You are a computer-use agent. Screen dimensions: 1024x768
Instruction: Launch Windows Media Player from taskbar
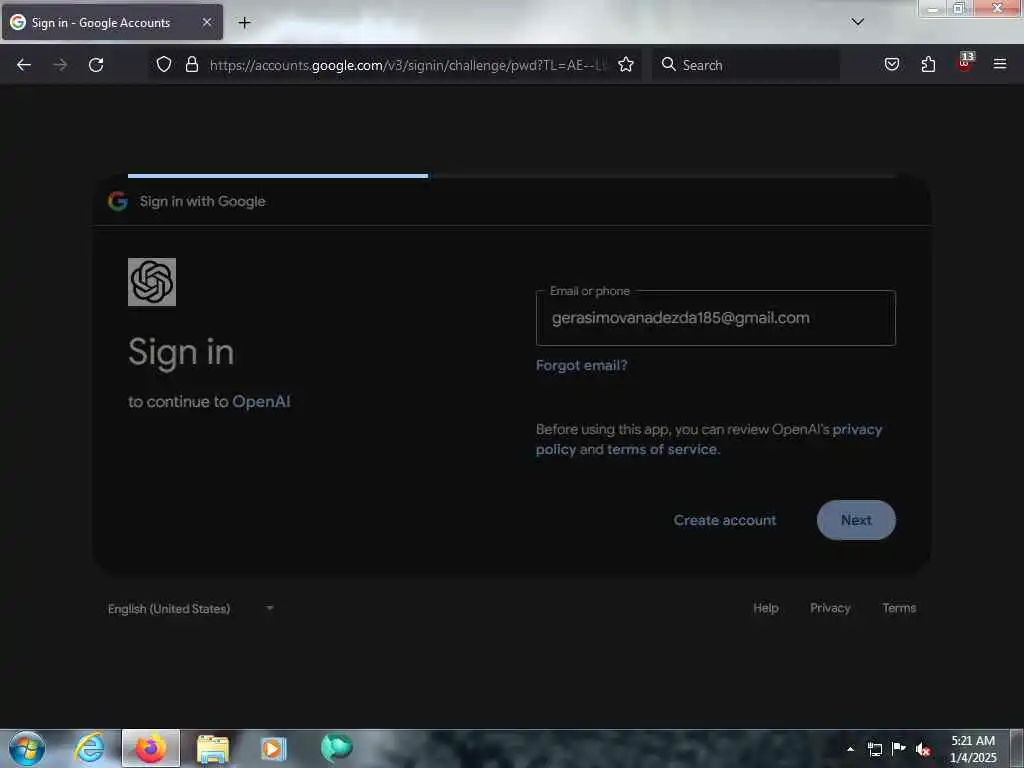274,748
